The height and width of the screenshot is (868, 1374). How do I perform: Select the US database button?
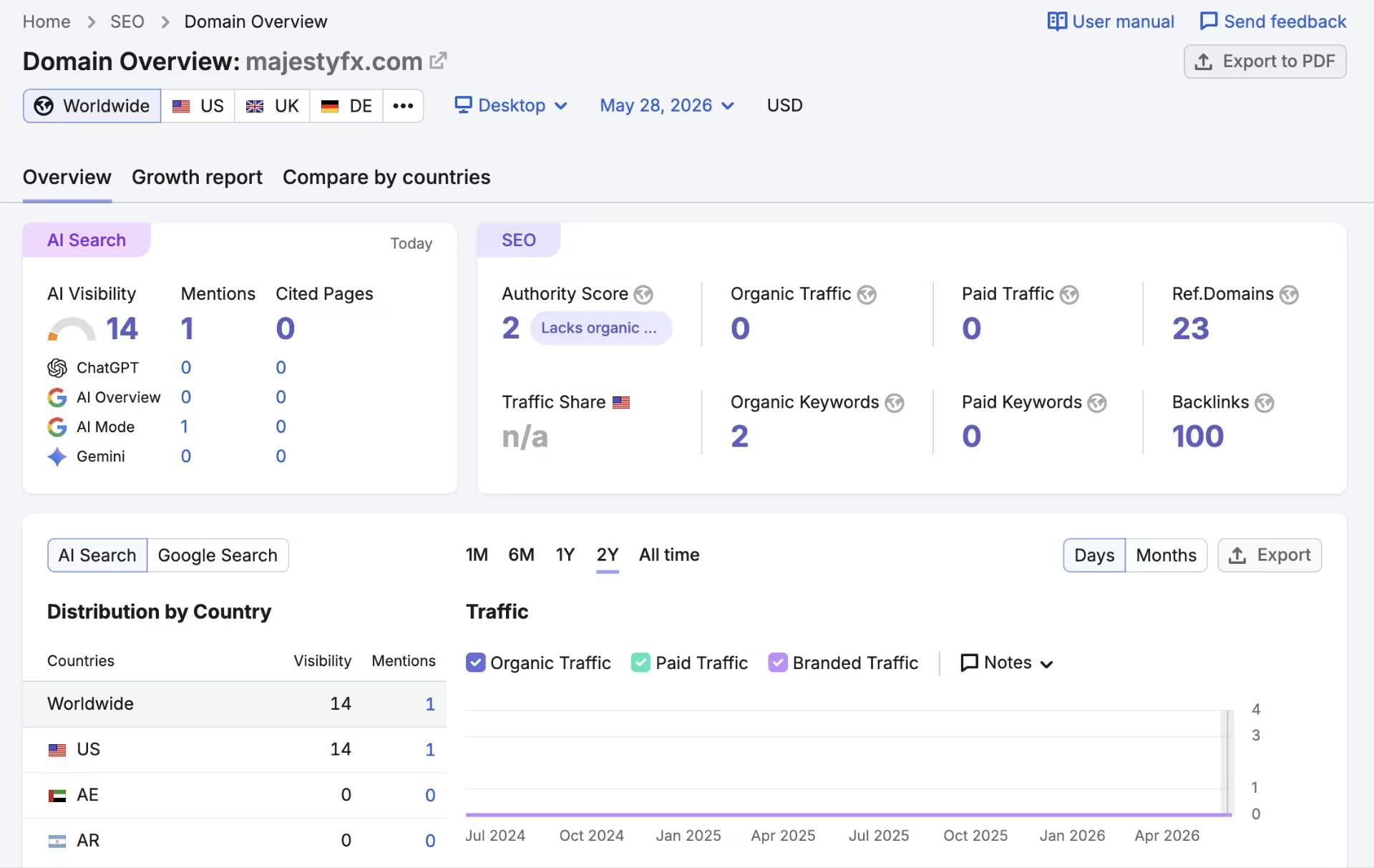click(198, 106)
